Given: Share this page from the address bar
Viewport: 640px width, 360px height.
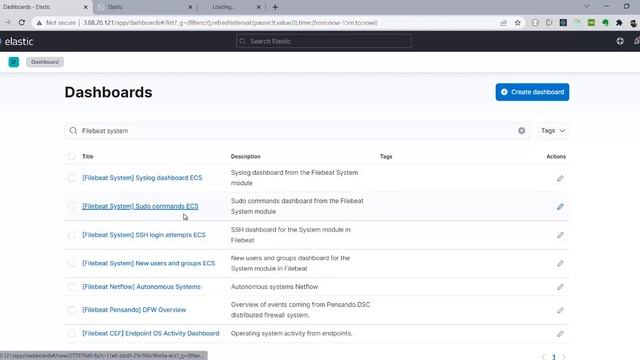Looking at the screenshot, I should [503, 23].
